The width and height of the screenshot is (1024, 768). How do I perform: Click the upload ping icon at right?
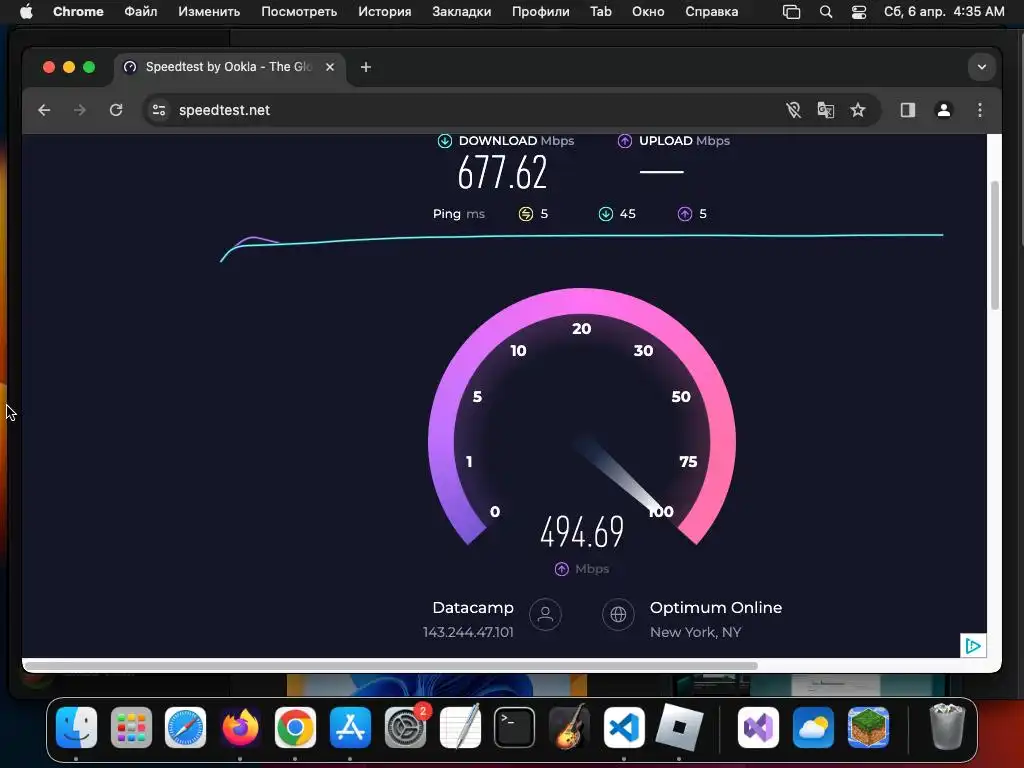tap(684, 214)
